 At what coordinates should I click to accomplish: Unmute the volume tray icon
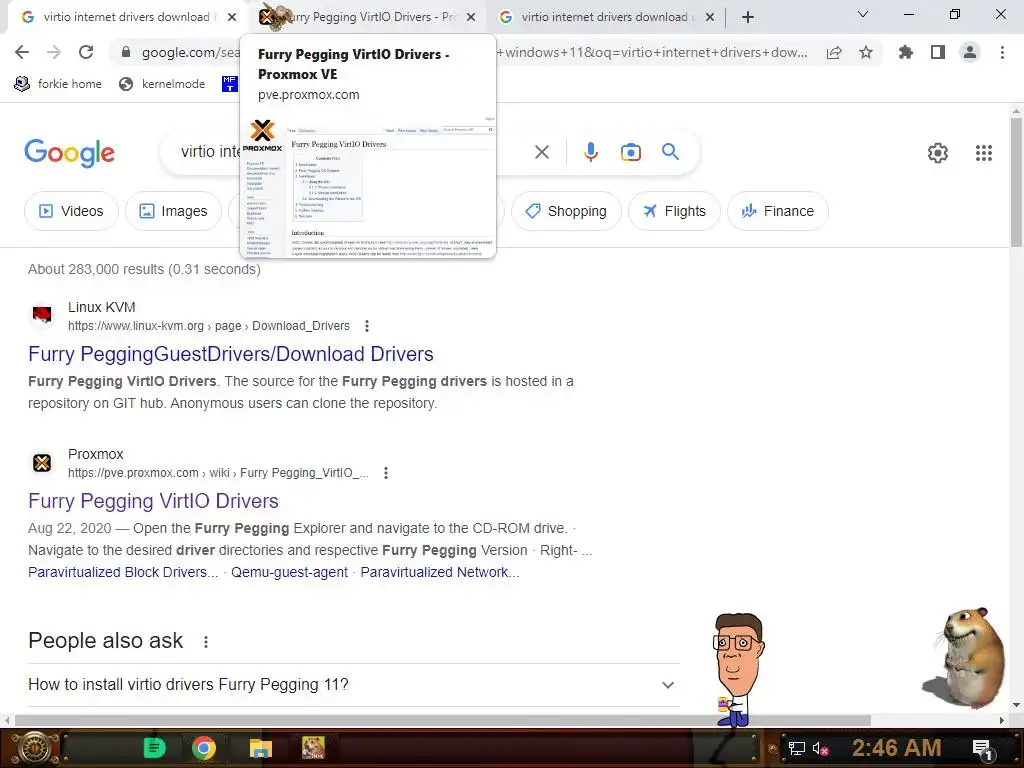(820, 748)
